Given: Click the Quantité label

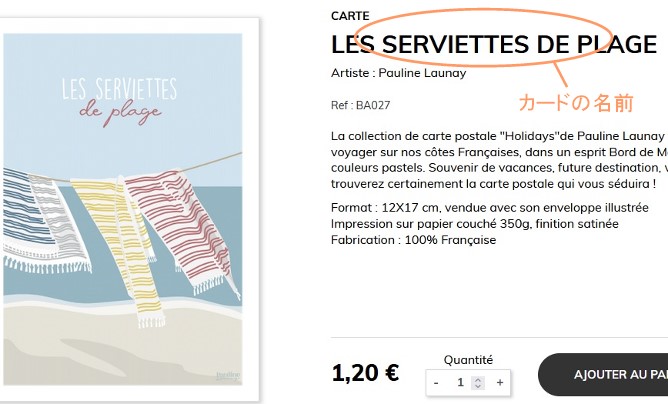Looking at the screenshot, I should click(468, 360).
